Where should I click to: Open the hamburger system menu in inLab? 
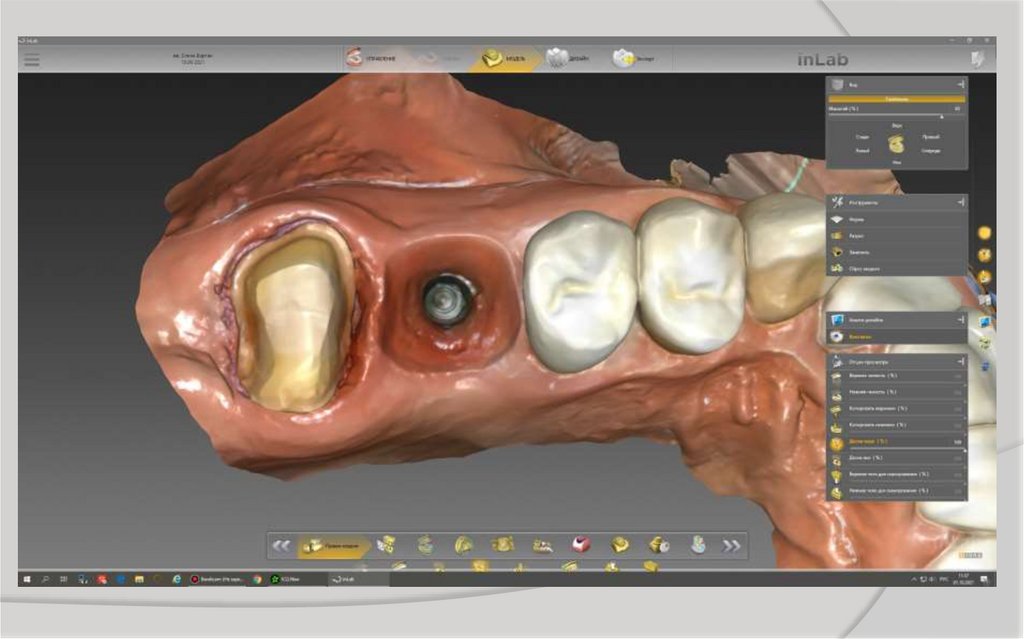click(x=31, y=59)
